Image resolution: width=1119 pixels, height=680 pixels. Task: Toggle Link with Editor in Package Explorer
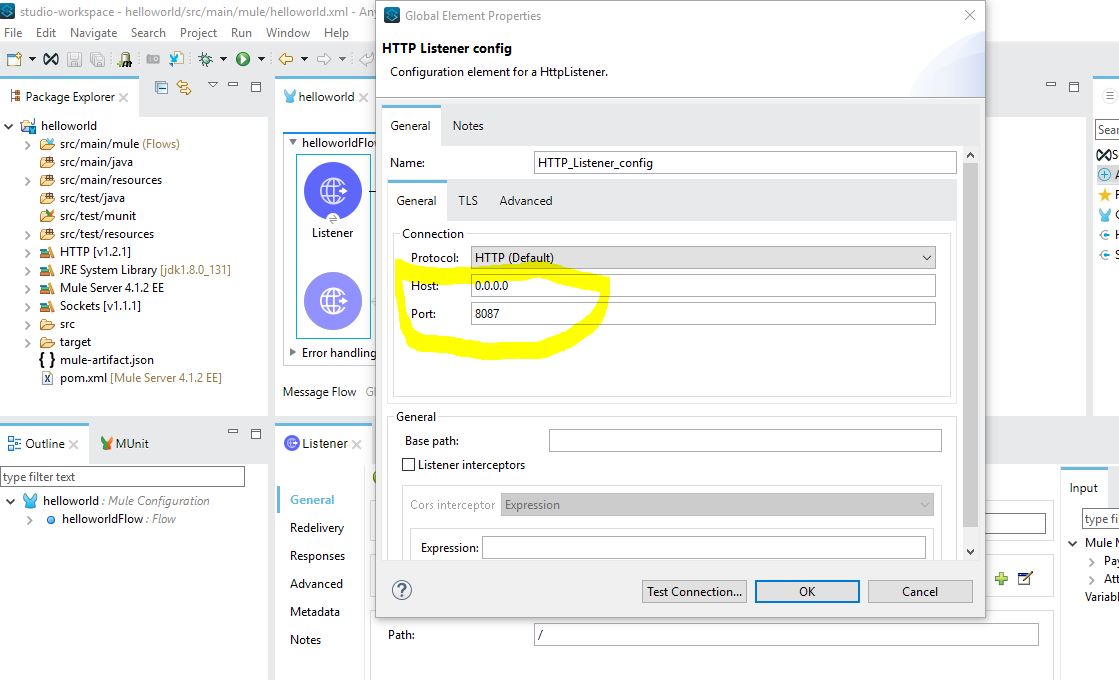coord(184,88)
